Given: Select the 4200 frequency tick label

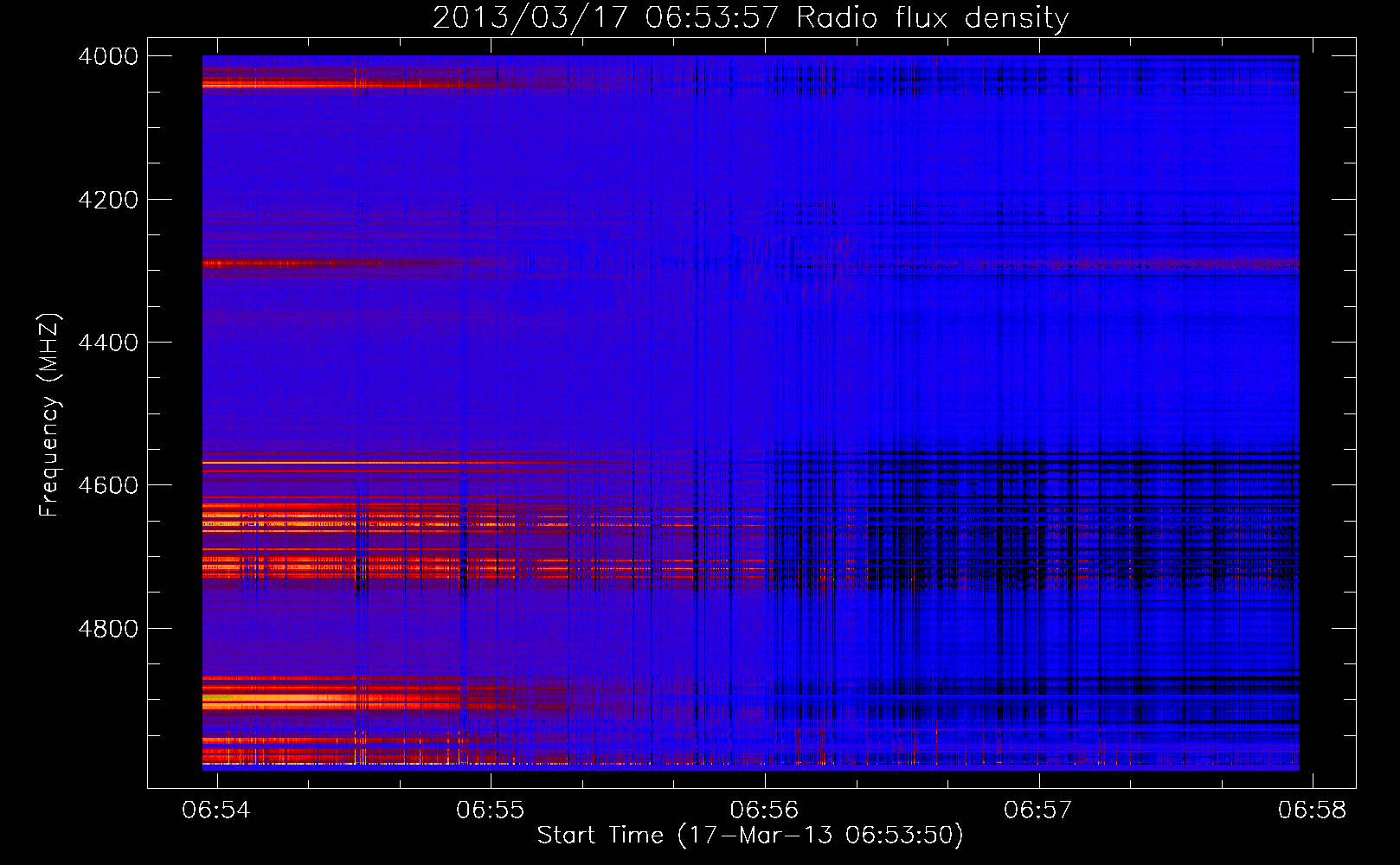Looking at the screenshot, I should click(x=108, y=200).
